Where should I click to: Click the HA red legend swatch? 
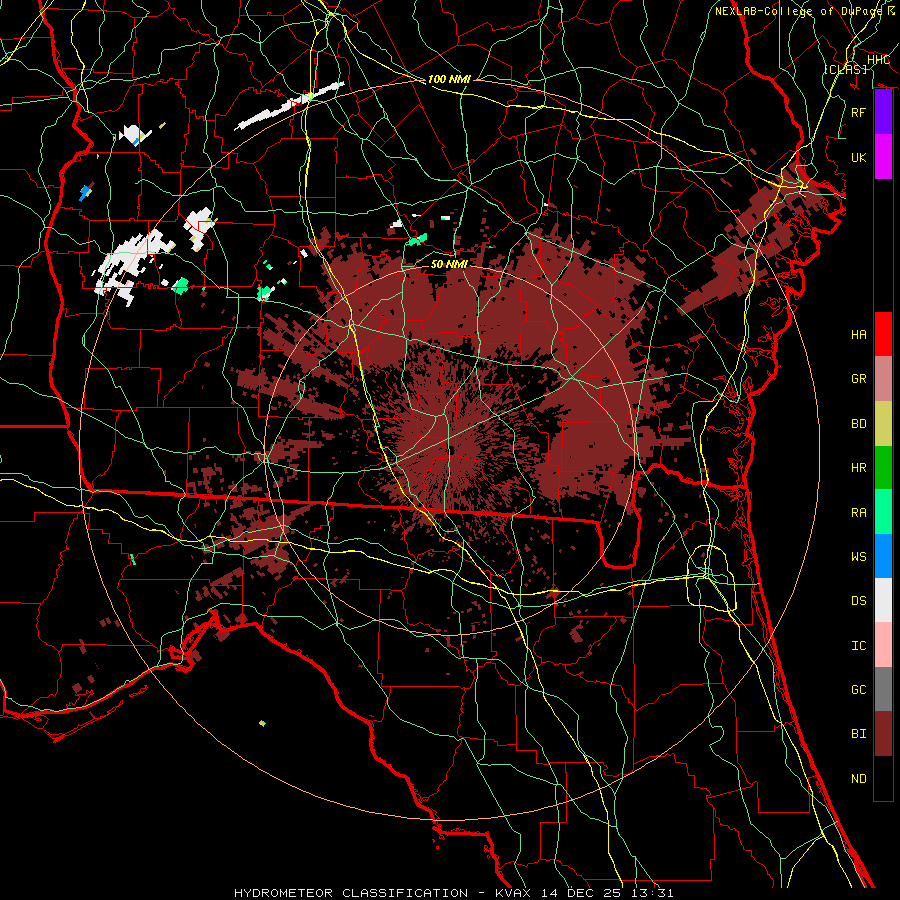tap(883, 334)
